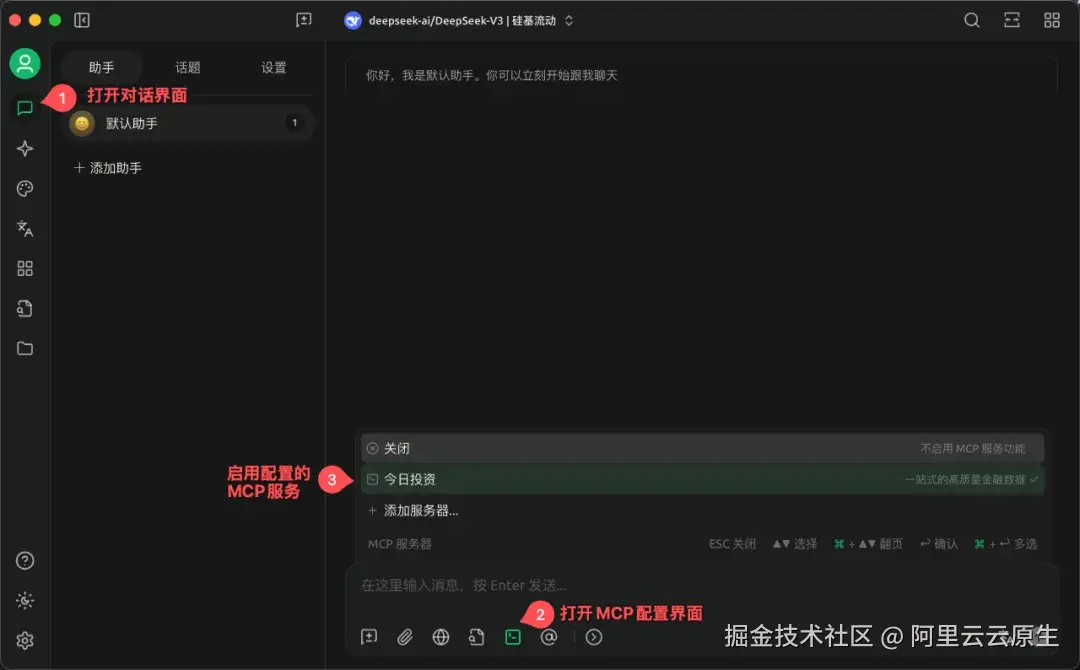Mention a model using the @ icon
Viewport: 1080px width, 670px height.
(548, 637)
